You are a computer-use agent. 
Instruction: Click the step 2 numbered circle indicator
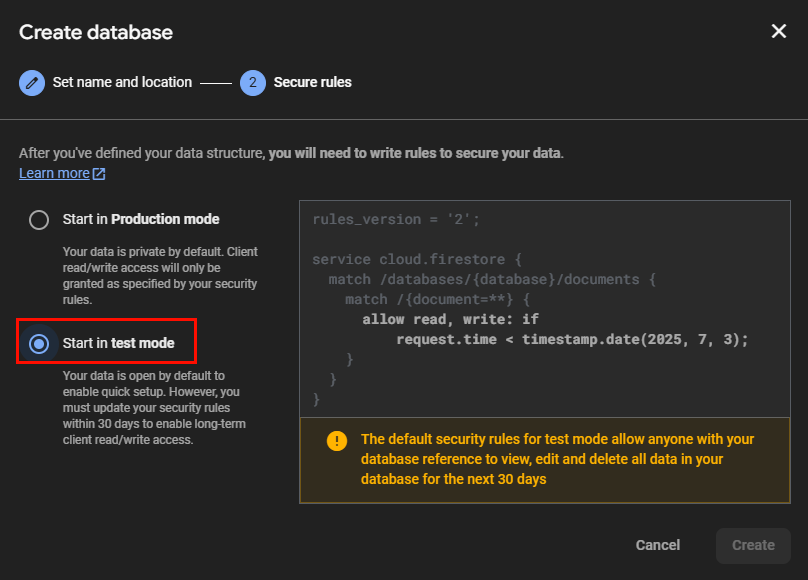(253, 82)
